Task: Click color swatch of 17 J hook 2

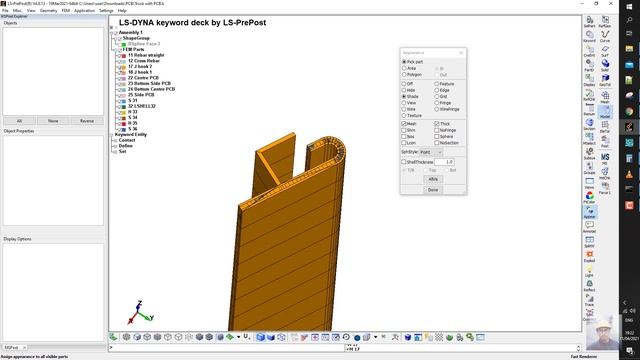Action: coord(123,67)
